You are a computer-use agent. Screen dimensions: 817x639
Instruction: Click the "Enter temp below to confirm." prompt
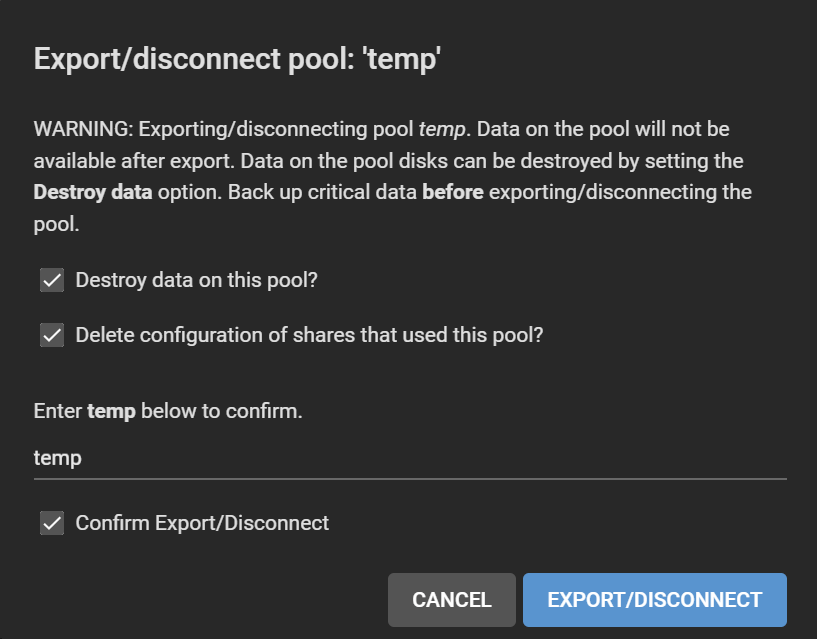[x=168, y=411]
